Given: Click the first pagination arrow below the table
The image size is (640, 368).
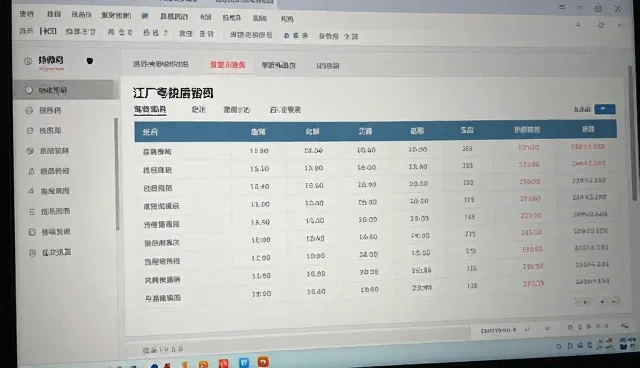Looking at the screenshot, I should (x=579, y=302).
